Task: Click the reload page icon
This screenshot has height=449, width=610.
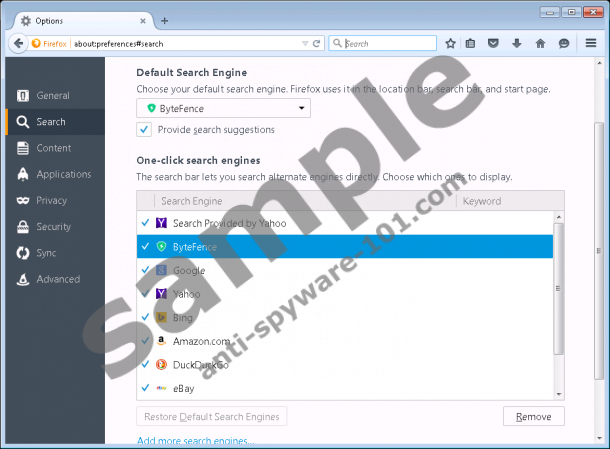Action: tap(317, 43)
